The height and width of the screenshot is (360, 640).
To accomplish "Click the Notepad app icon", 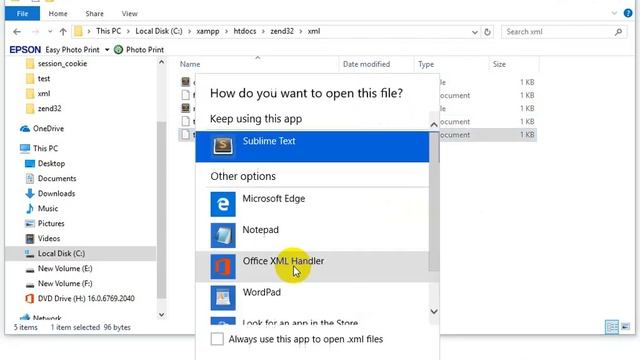I will click(223, 236).
